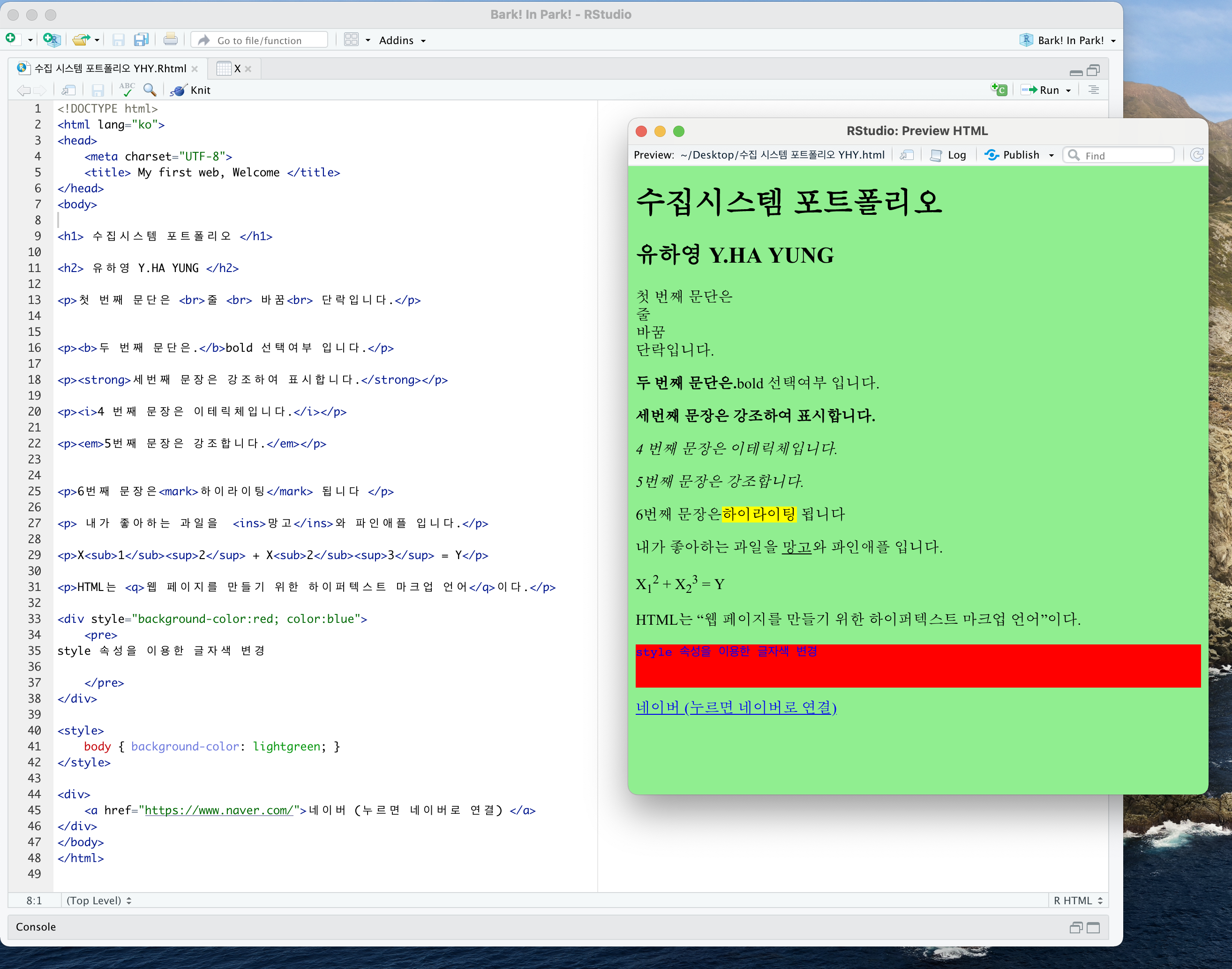Open the workspace panes layout dropdown

pos(357,40)
